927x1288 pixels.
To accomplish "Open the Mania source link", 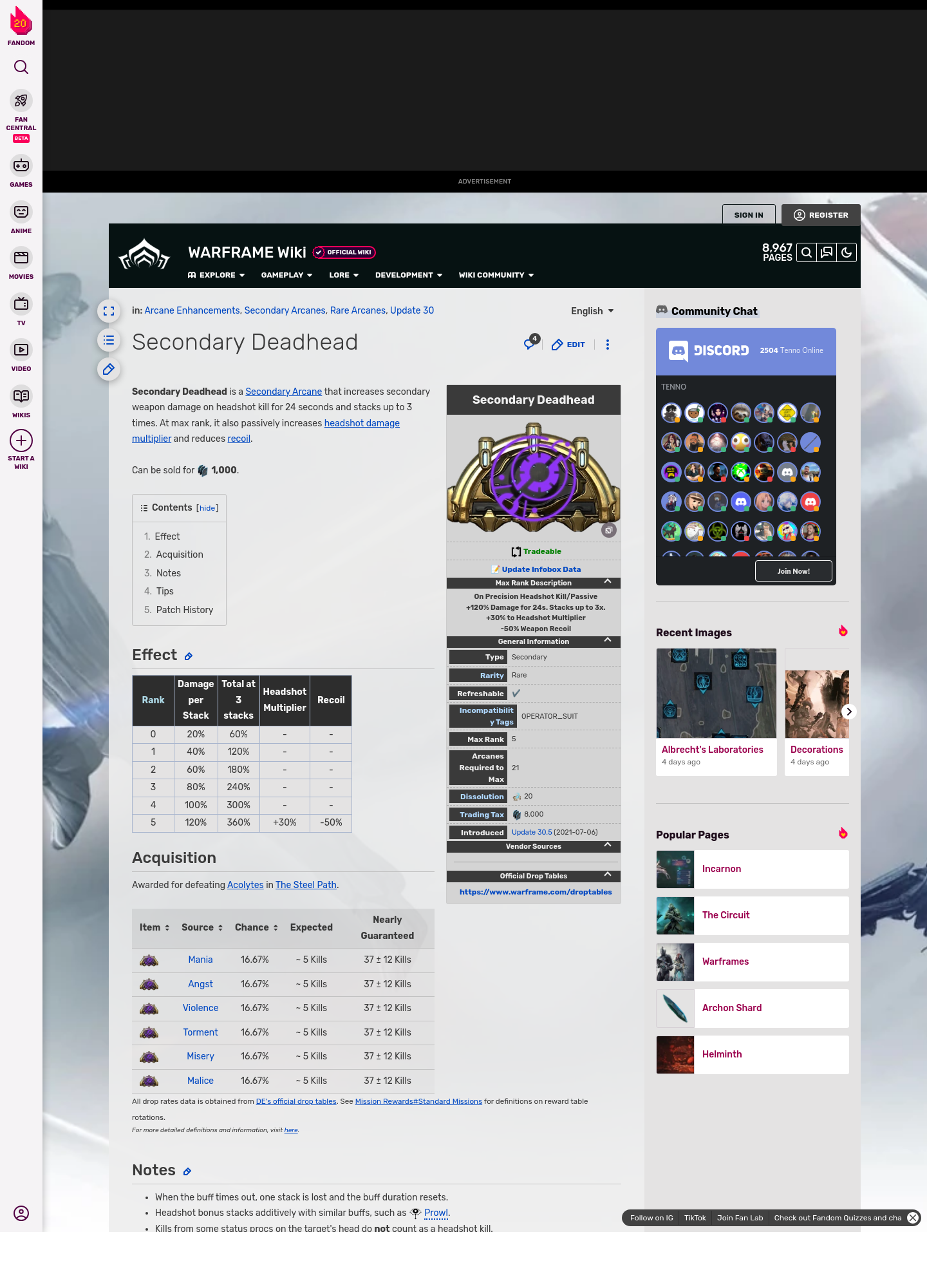I will point(200,960).
